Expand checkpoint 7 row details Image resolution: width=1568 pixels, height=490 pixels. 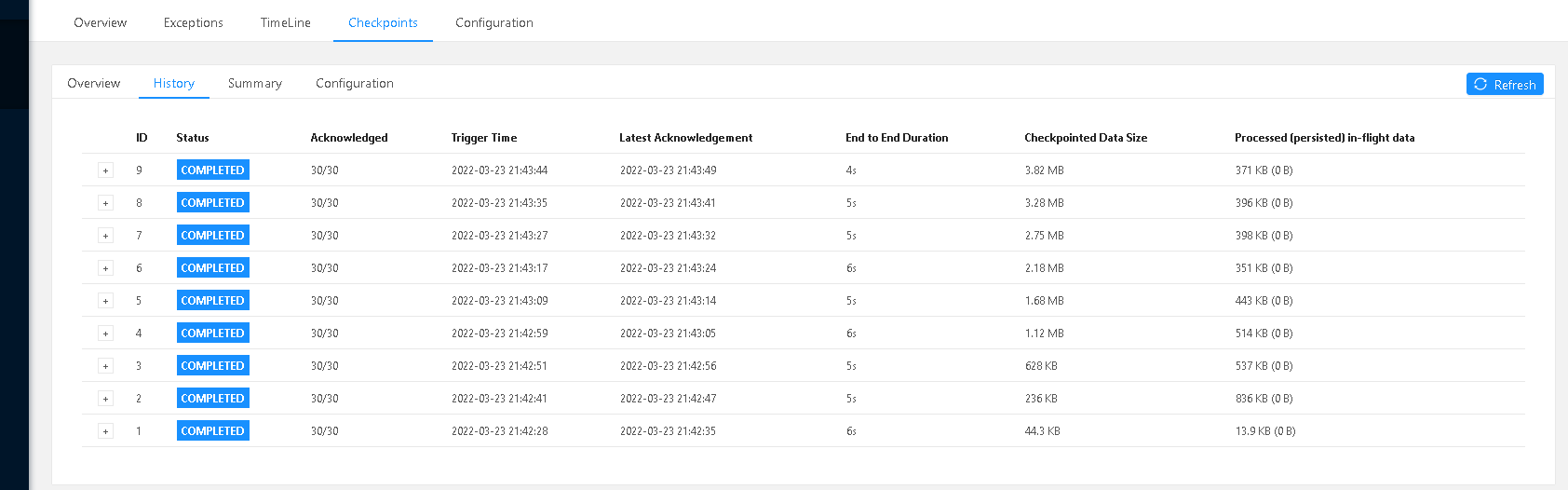pyautogui.click(x=105, y=236)
